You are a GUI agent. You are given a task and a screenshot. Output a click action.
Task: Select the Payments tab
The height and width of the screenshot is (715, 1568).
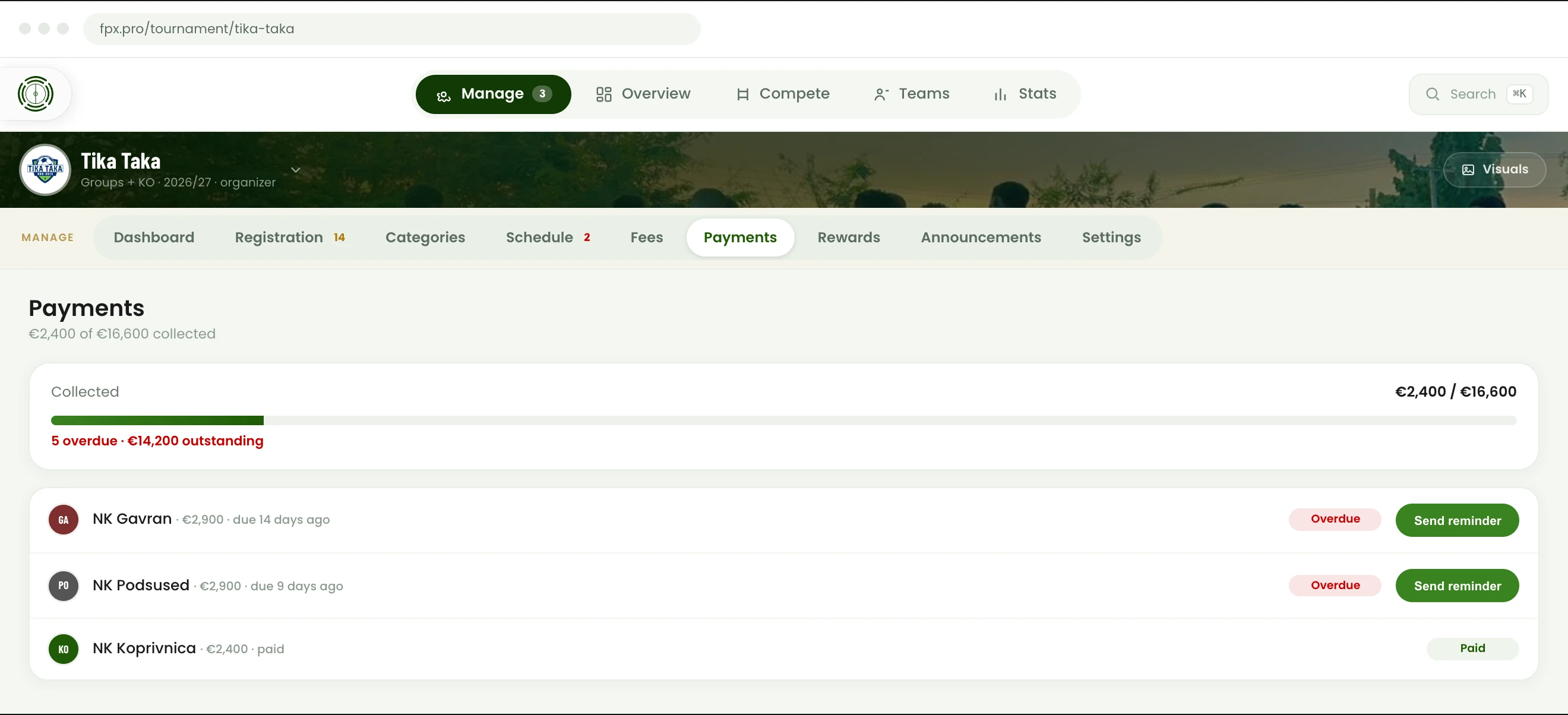pyautogui.click(x=740, y=238)
